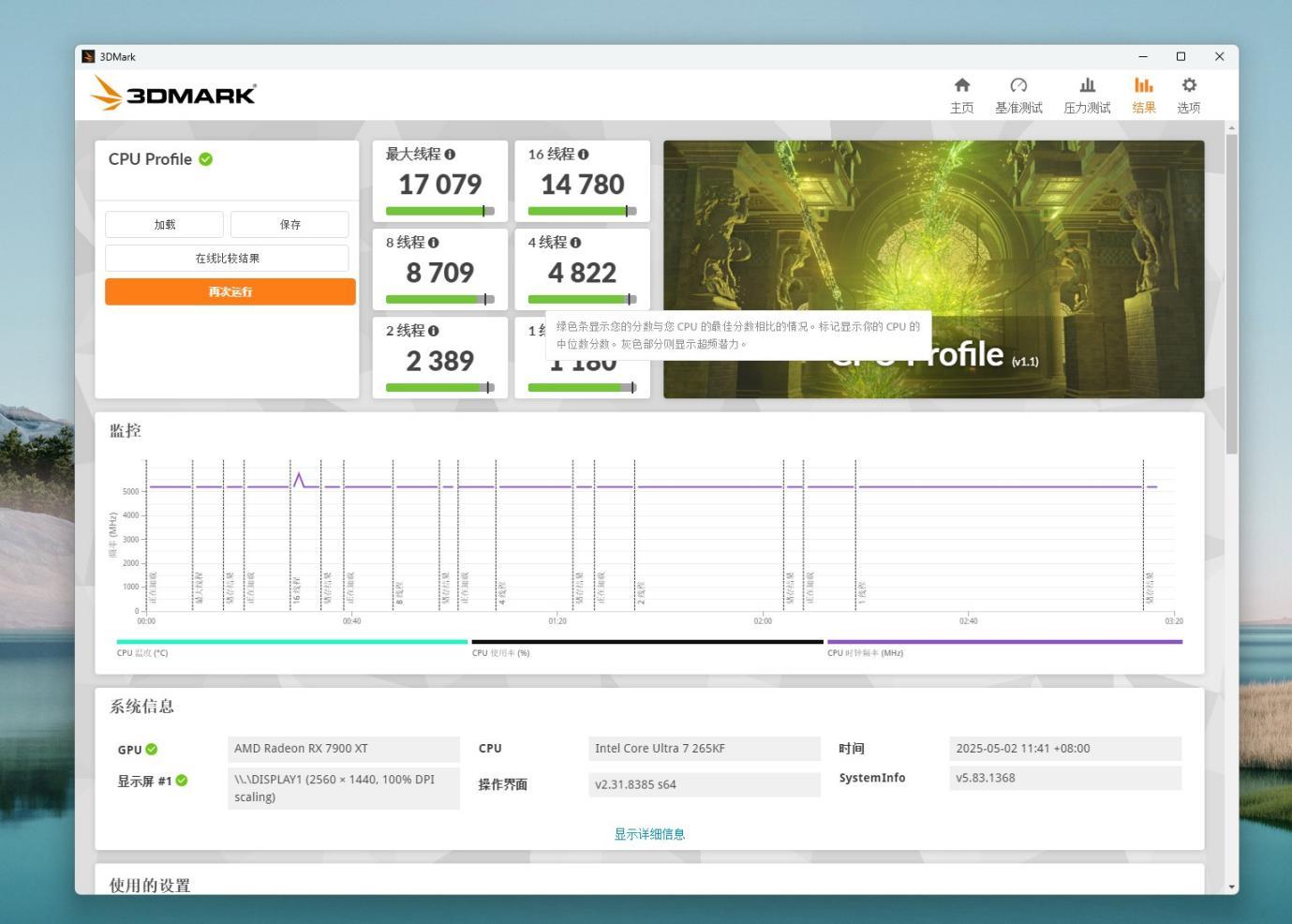Toggle the CPU 使用率 black legend bar
1292x924 pixels.
coord(647,642)
